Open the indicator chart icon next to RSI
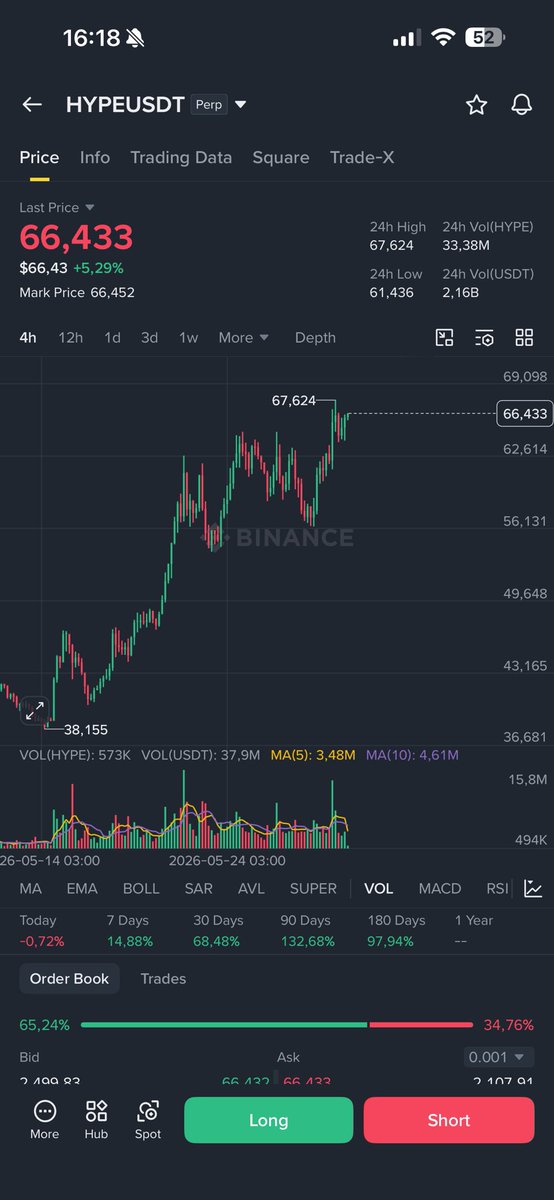 tap(534, 888)
